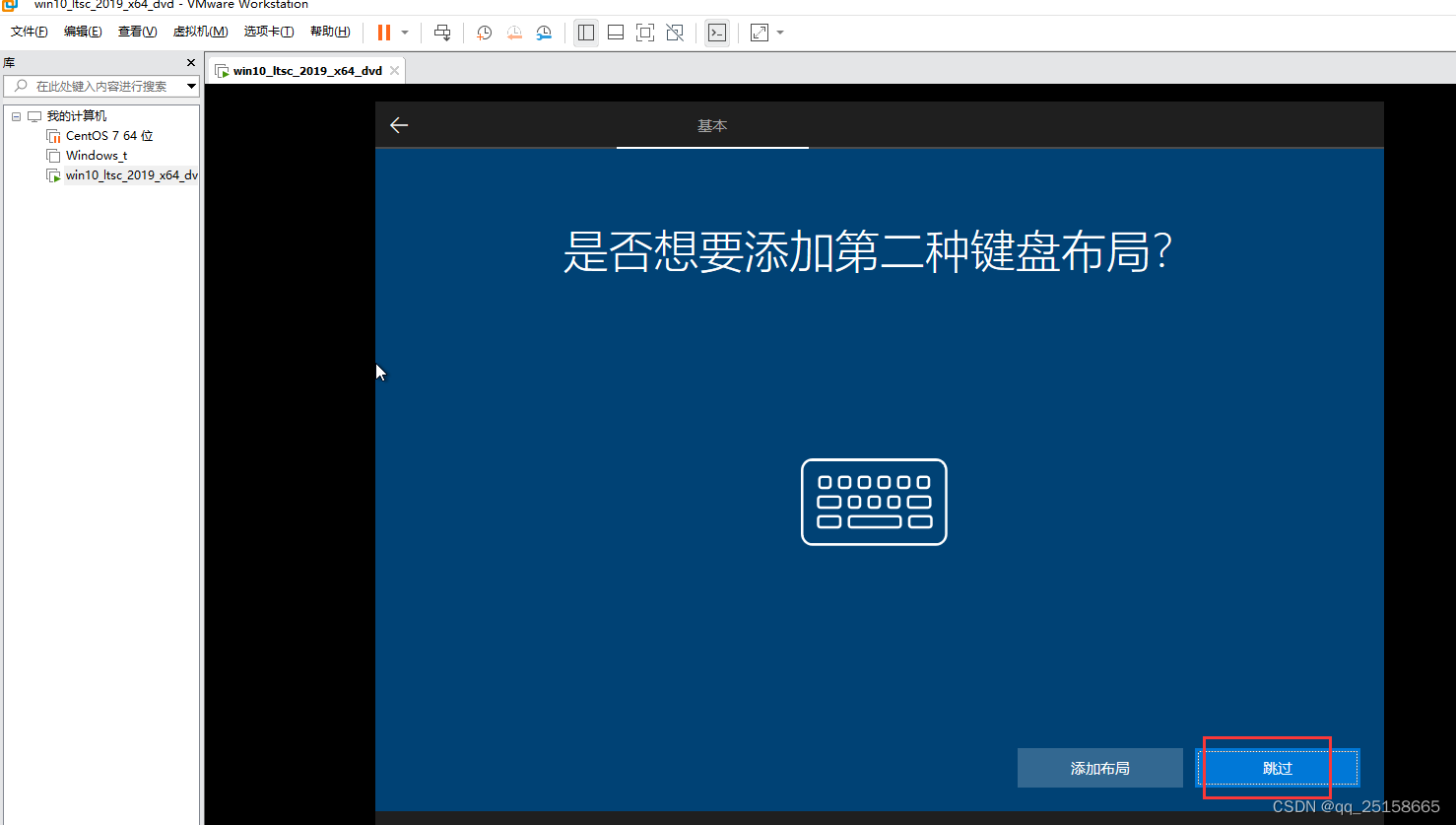
Task: Open the snapshot manager
Action: (544, 33)
